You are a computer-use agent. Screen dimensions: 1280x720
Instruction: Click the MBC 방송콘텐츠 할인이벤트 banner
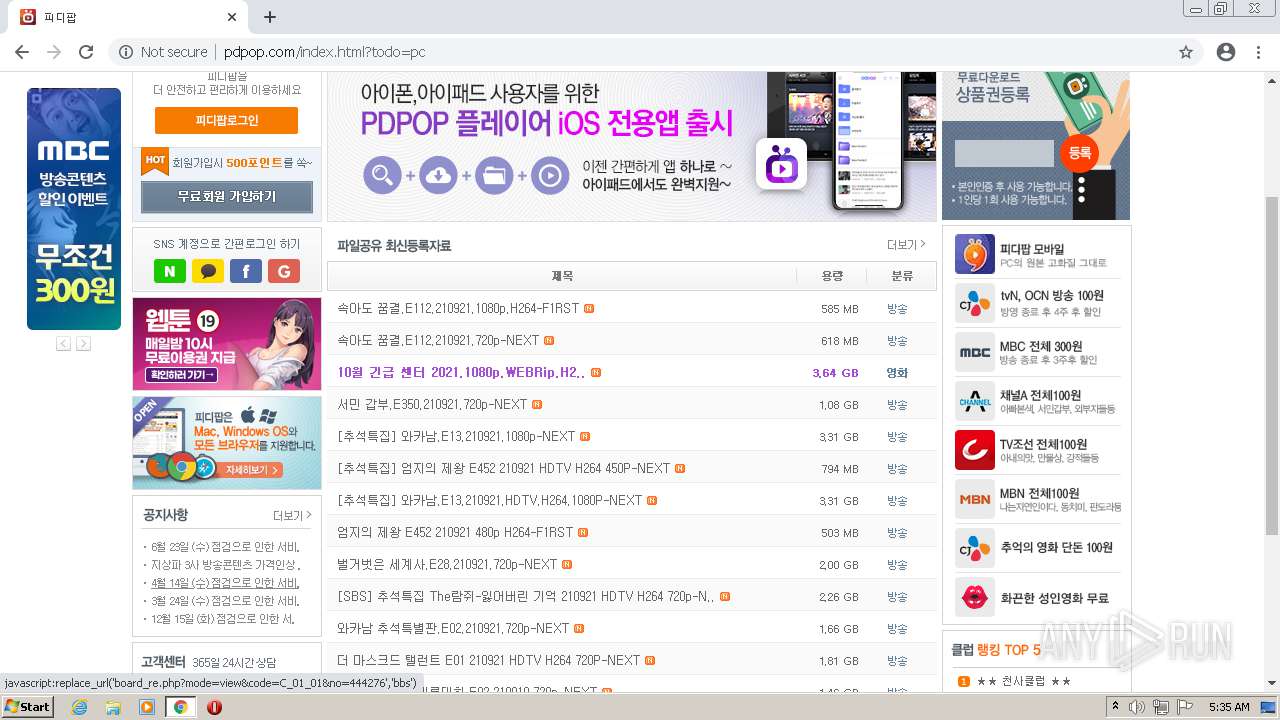coord(74,209)
